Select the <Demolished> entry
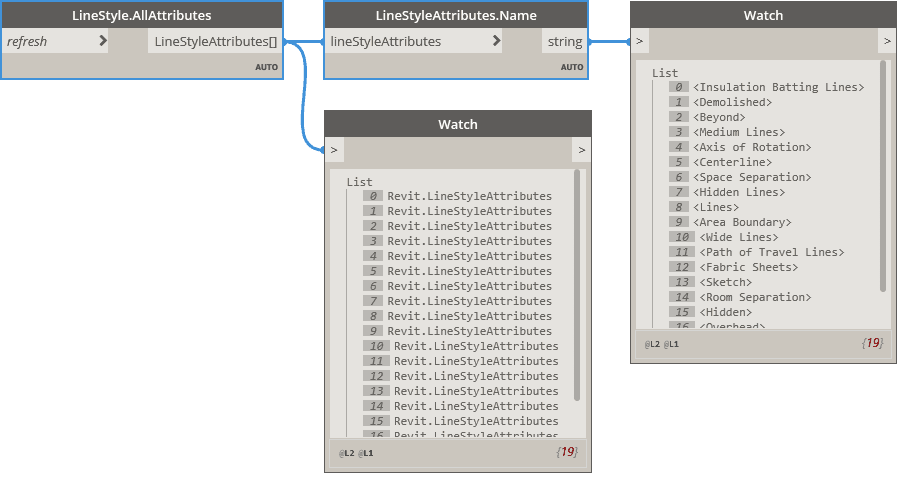The height and width of the screenshot is (477, 897). coord(732,102)
